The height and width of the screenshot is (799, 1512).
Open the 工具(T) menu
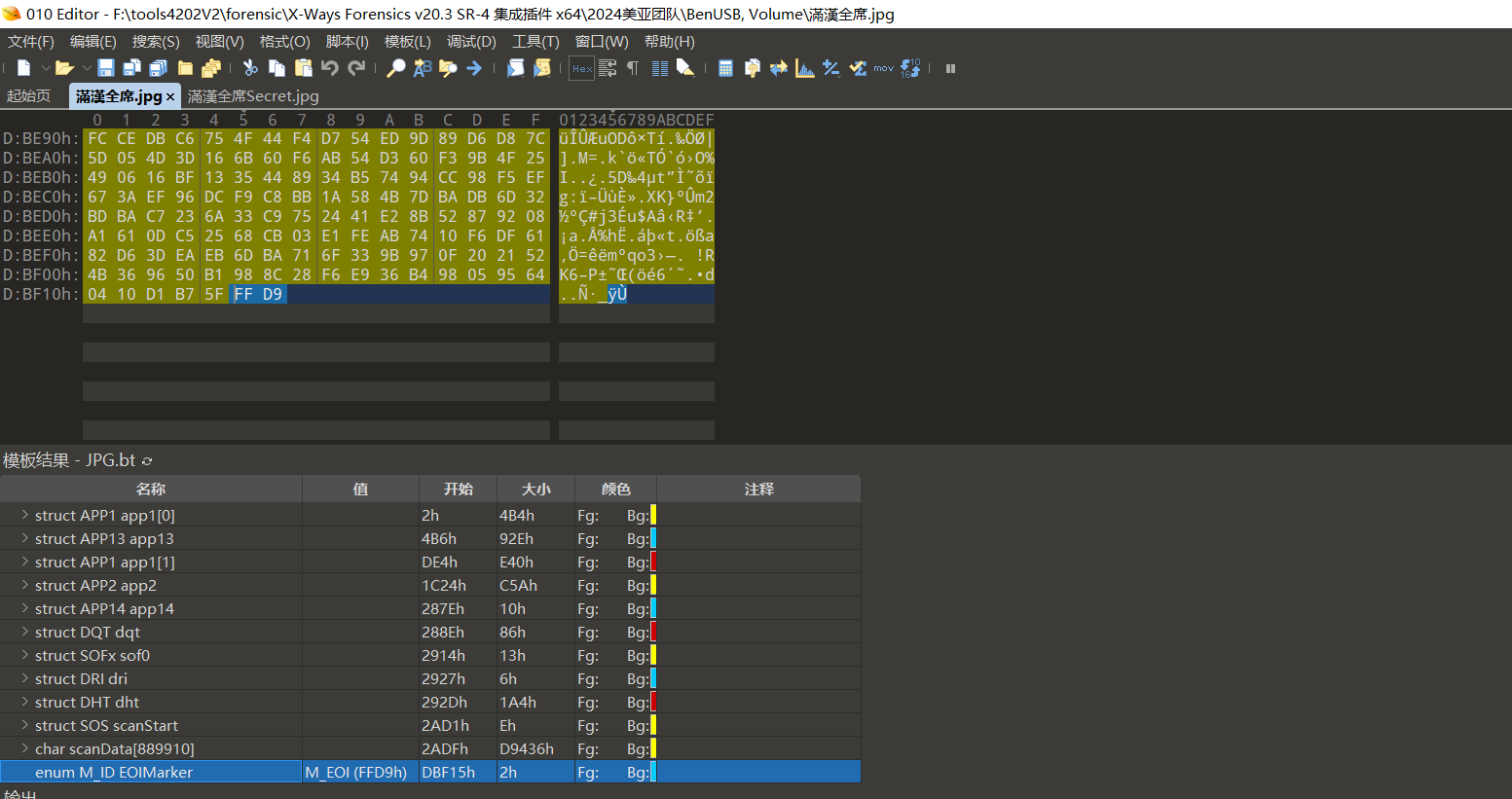535,42
